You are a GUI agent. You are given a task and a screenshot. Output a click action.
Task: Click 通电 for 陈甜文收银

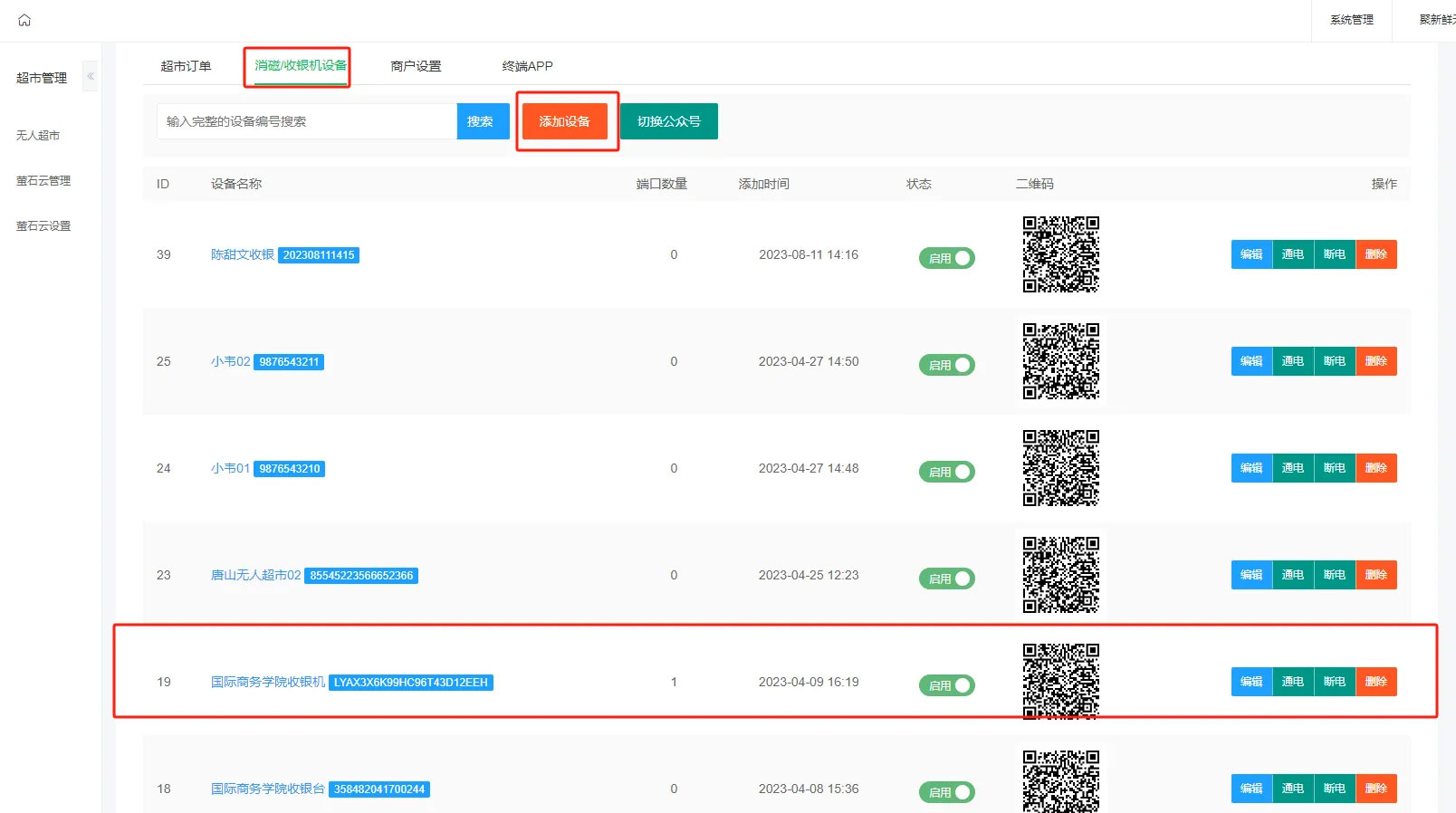(1293, 254)
